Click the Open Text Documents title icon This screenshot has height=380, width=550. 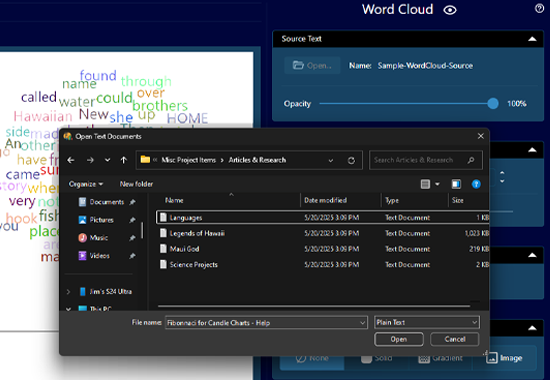point(68,136)
